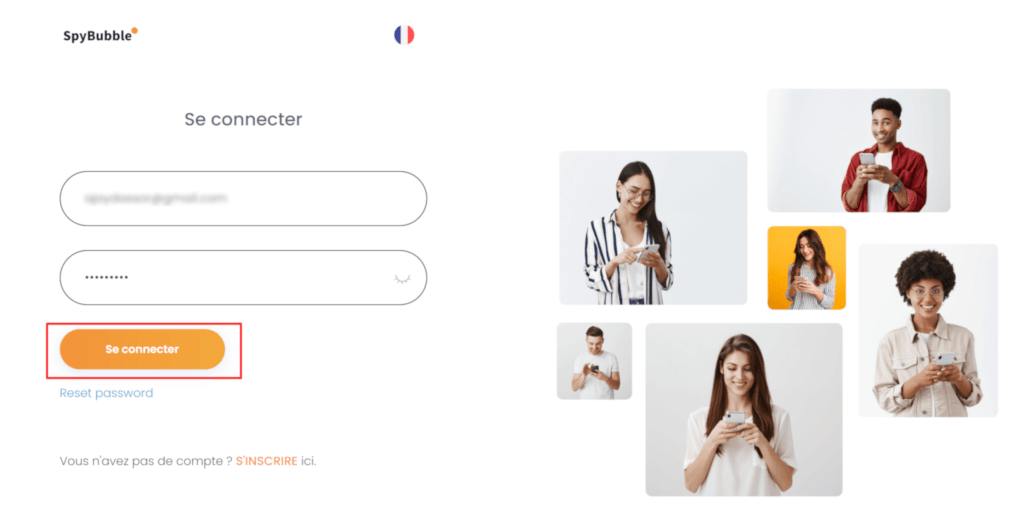Click the word 'ici' after S'INSCRIRE
This screenshot has width=1024, height=523.
coord(308,461)
